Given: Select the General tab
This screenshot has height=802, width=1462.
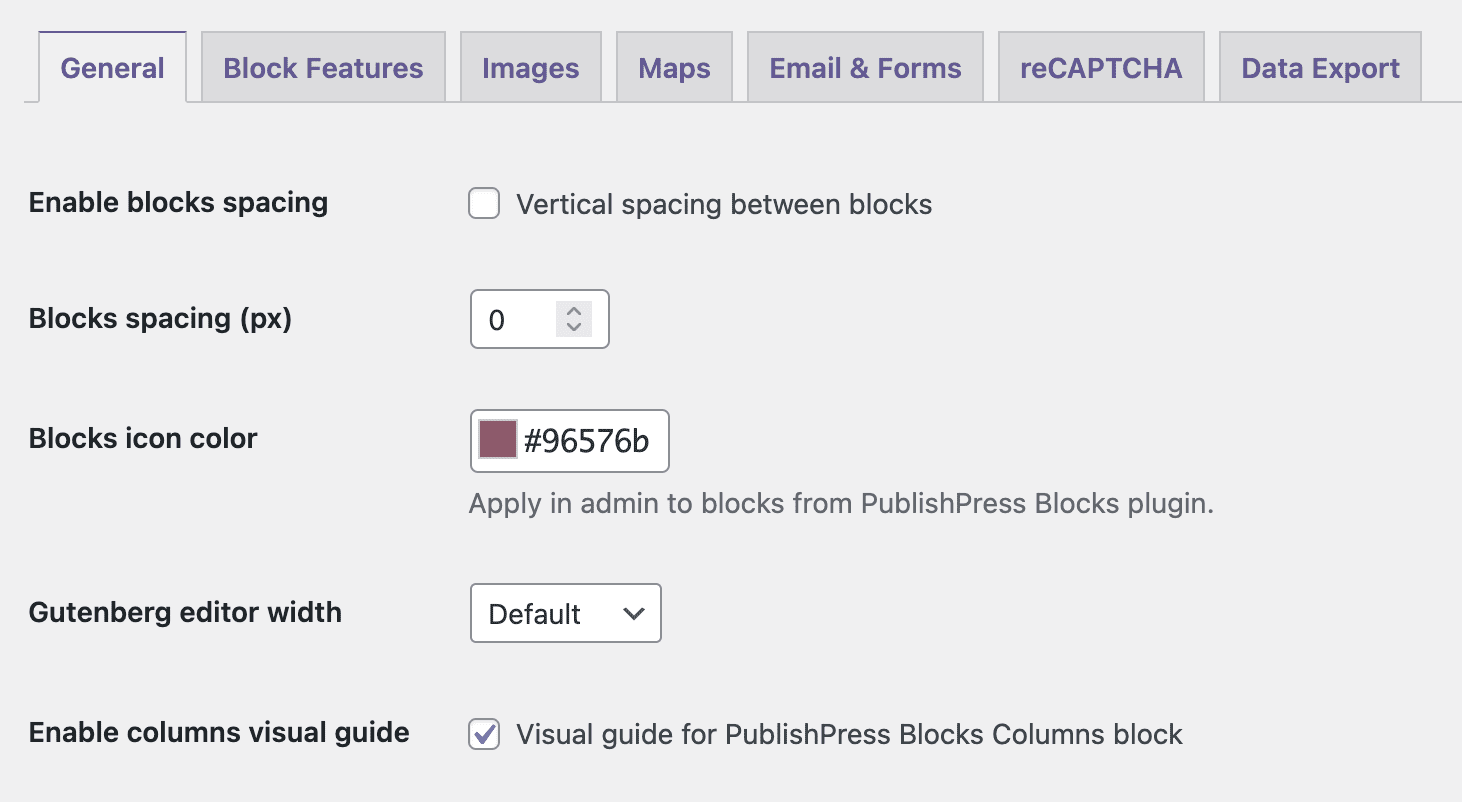Looking at the screenshot, I should click(112, 68).
